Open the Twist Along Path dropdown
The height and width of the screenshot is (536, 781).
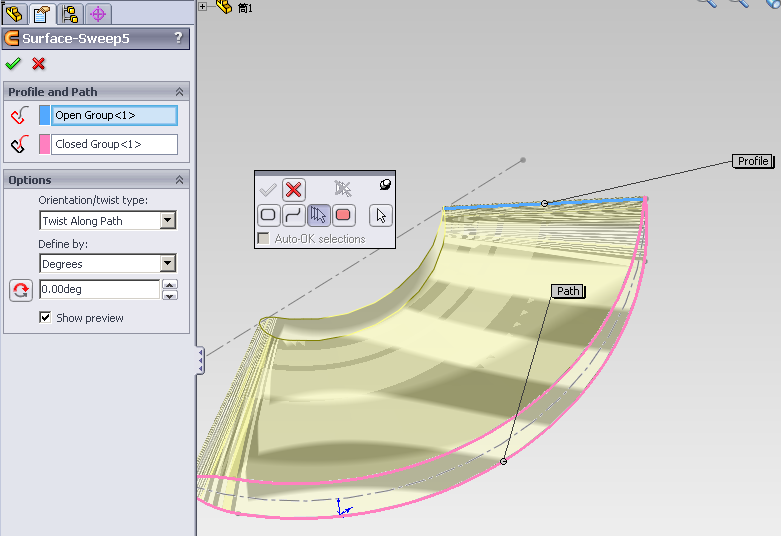(x=168, y=220)
